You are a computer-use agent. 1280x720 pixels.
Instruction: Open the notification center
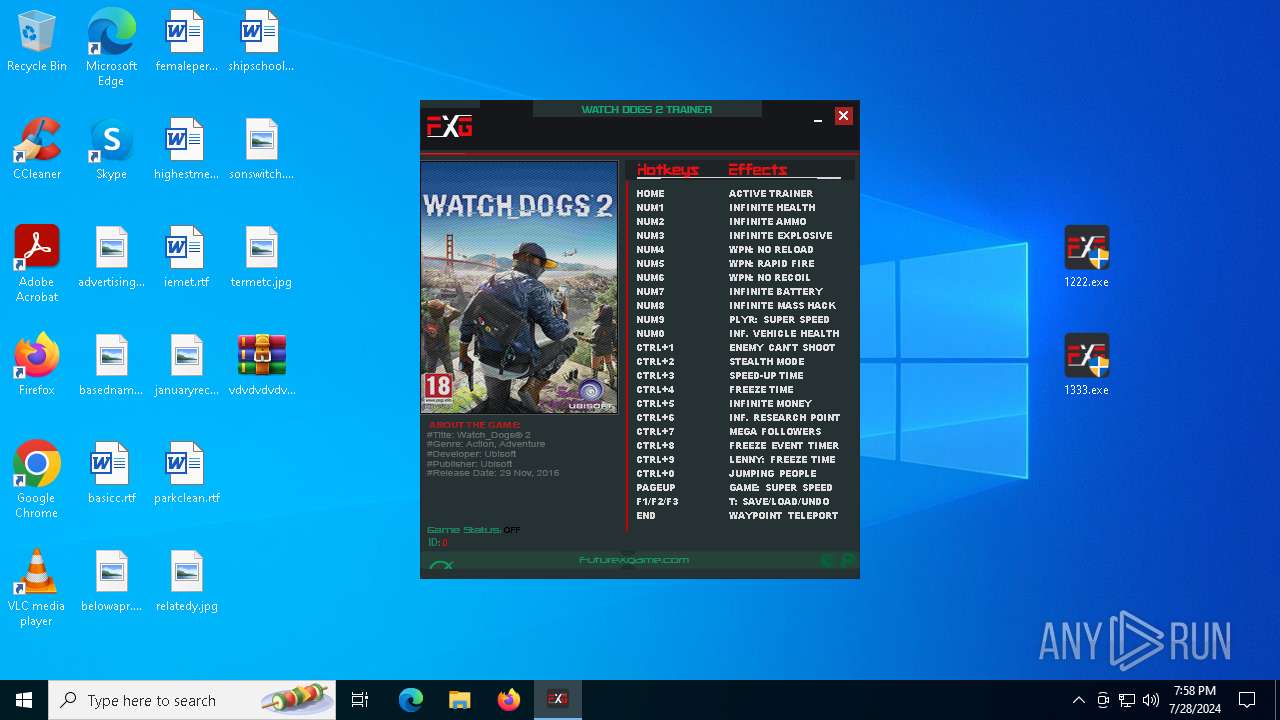1247,700
